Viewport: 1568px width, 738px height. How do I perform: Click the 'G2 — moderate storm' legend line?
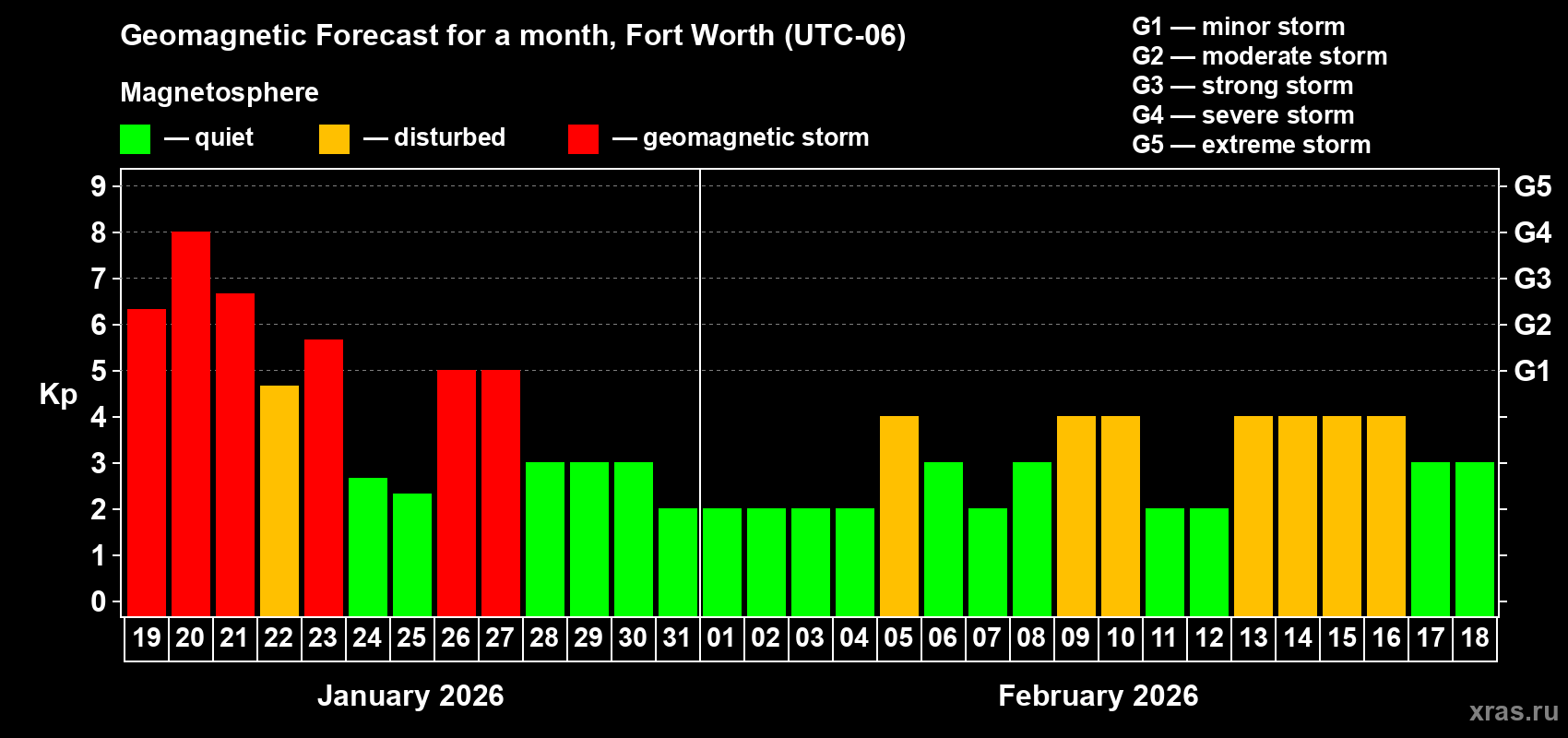(1260, 56)
